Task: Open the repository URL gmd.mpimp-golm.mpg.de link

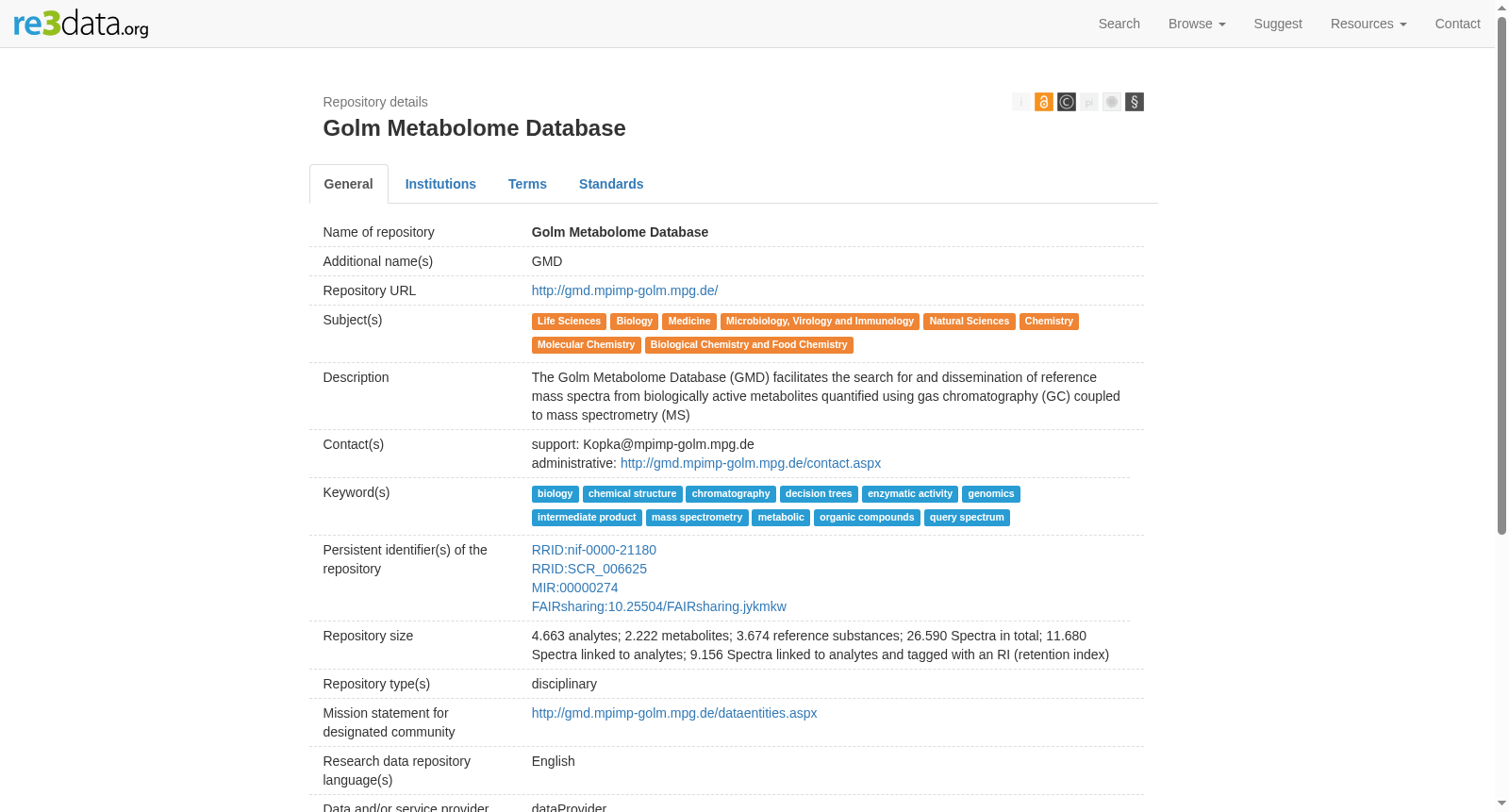Action: [x=624, y=290]
